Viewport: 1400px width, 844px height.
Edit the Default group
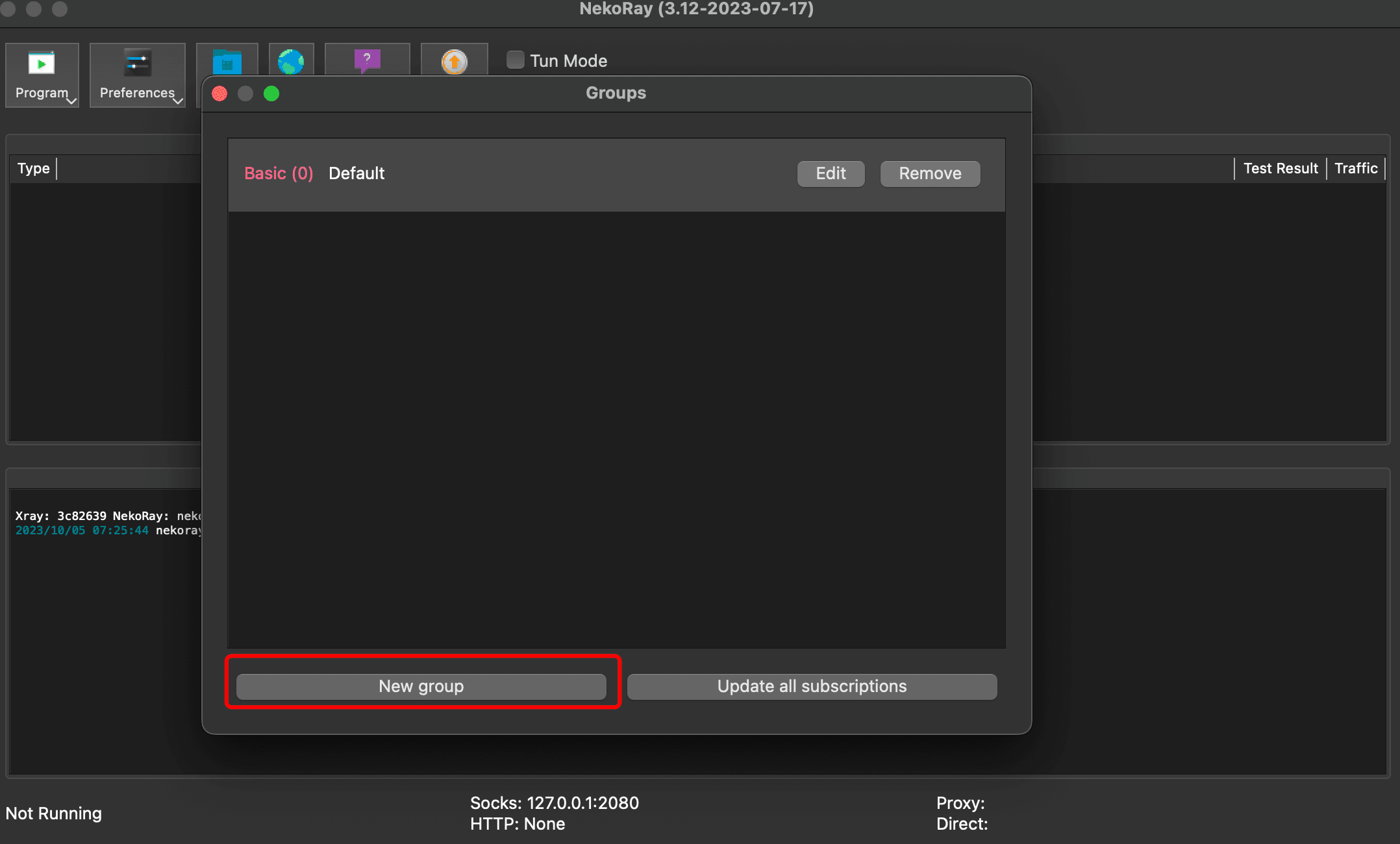coord(831,173)
